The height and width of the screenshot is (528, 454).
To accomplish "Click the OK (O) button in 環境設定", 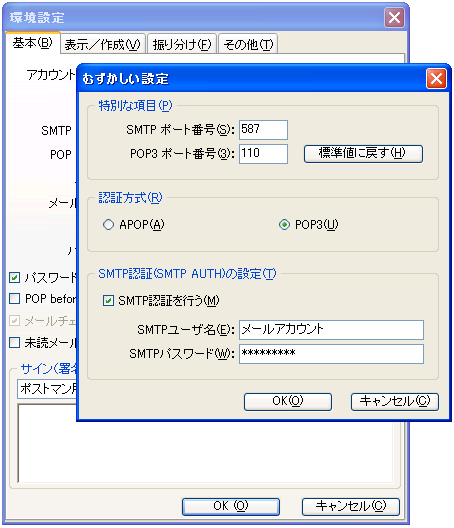I will (231, 506).
